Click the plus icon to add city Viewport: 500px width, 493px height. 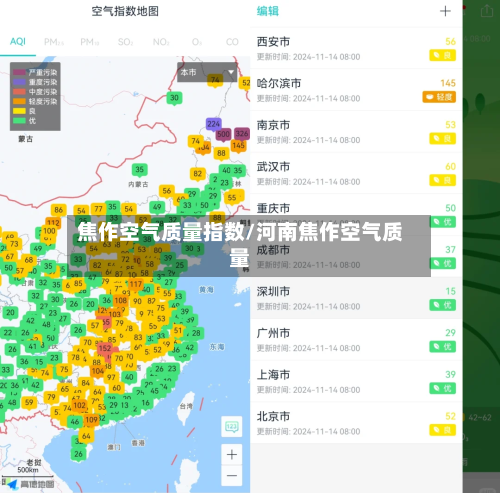445,11
